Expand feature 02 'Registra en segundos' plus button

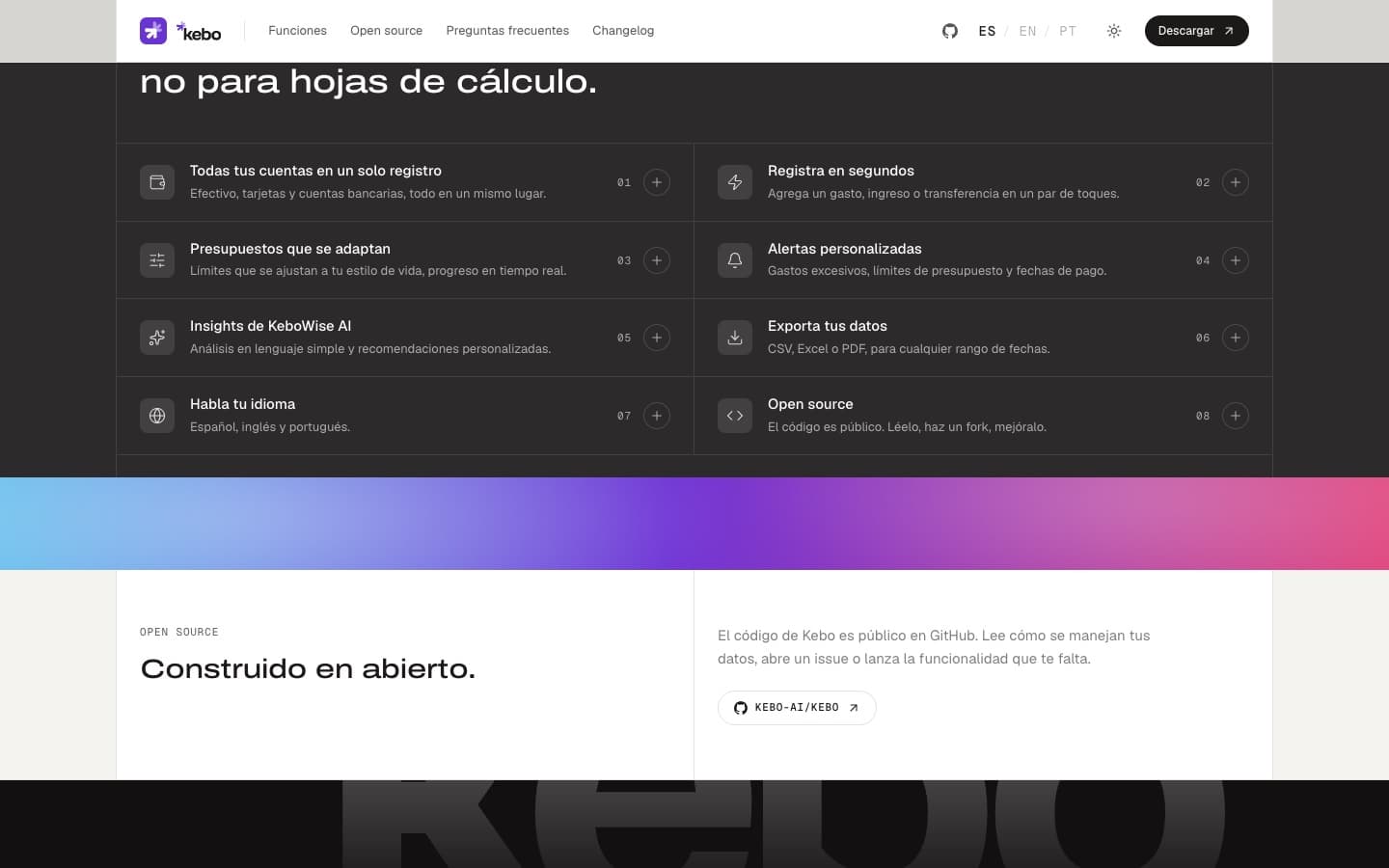1236,182
